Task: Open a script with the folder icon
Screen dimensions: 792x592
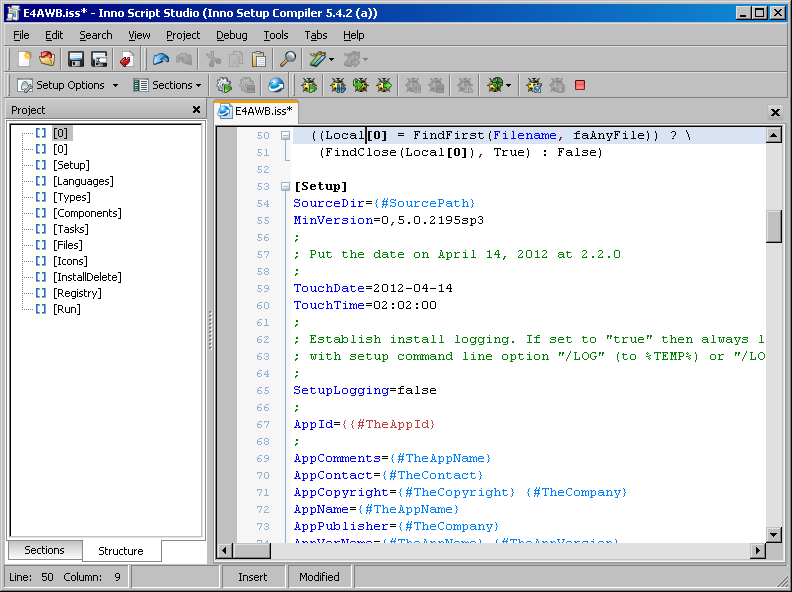Action: click(47, 60)
